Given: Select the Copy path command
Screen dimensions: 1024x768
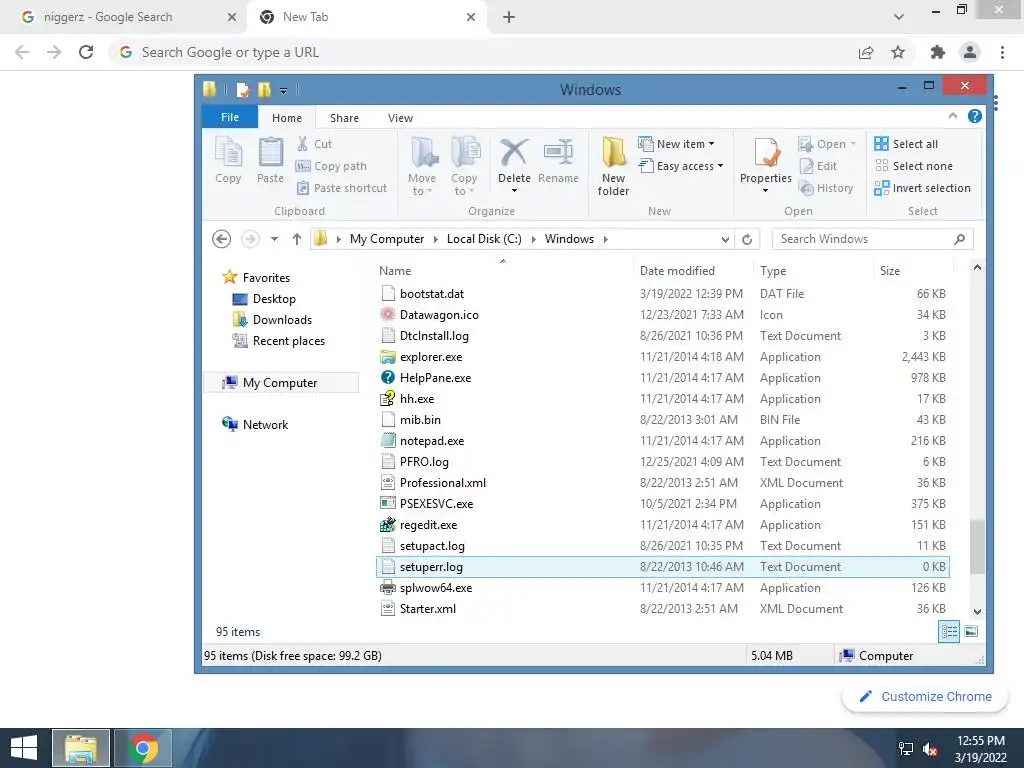Looking at the screenshot, I should [x=331, y=166].
